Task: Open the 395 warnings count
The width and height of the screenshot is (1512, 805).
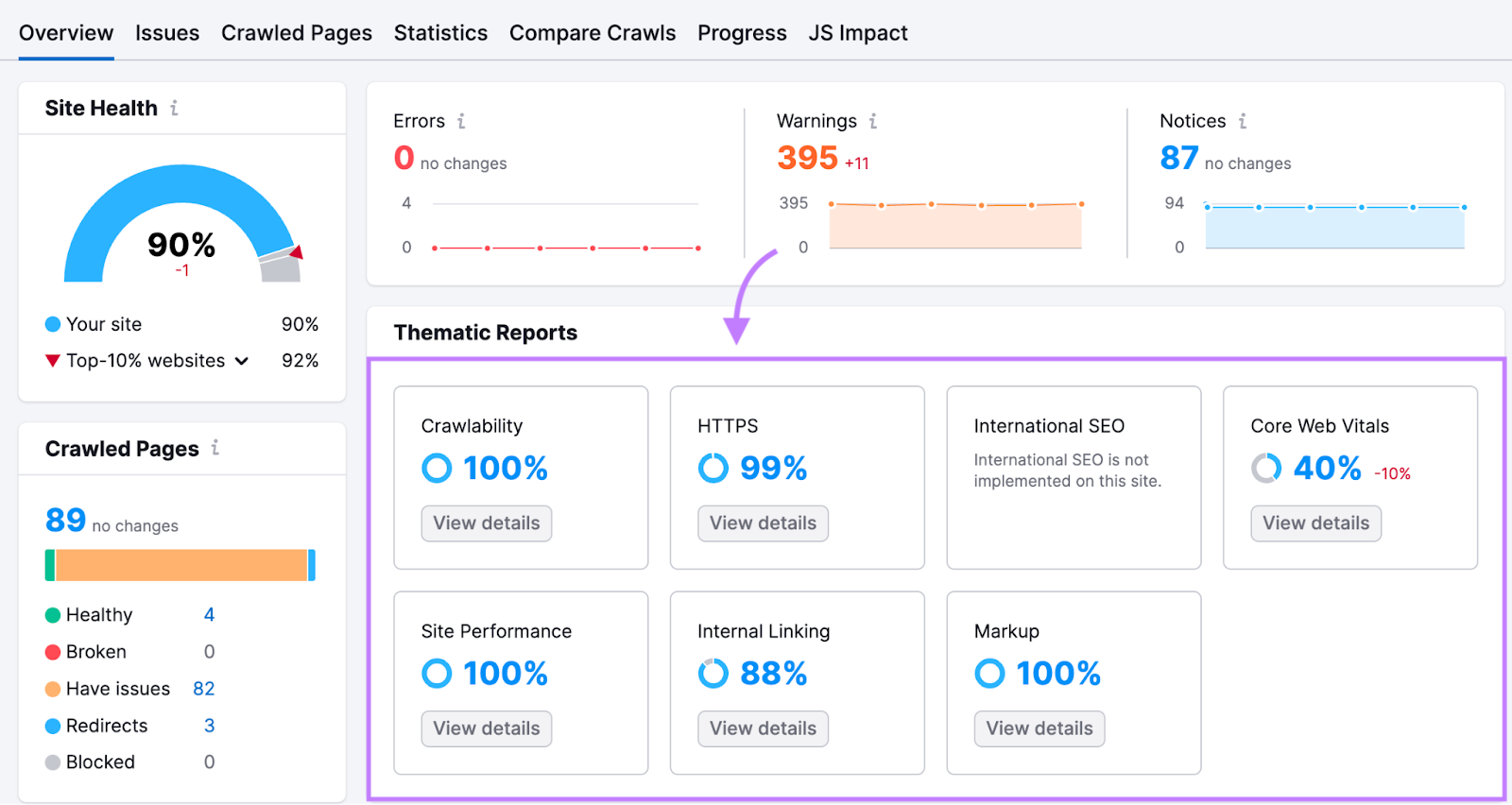Action: (x=808, y=158)
